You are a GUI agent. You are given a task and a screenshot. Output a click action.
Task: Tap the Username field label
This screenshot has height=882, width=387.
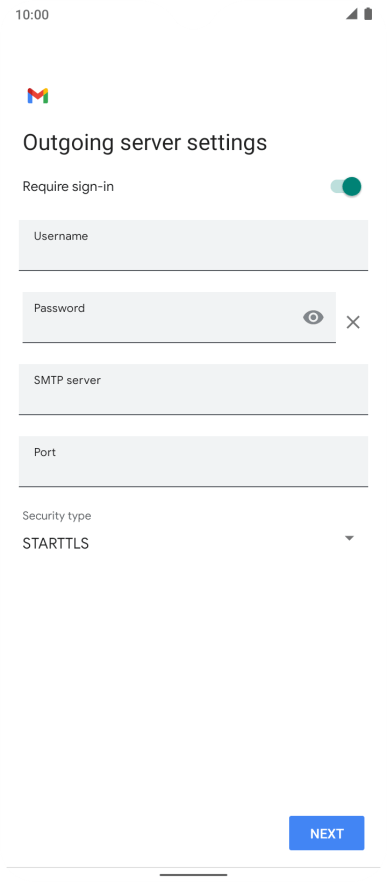click(x=61, y=236)
